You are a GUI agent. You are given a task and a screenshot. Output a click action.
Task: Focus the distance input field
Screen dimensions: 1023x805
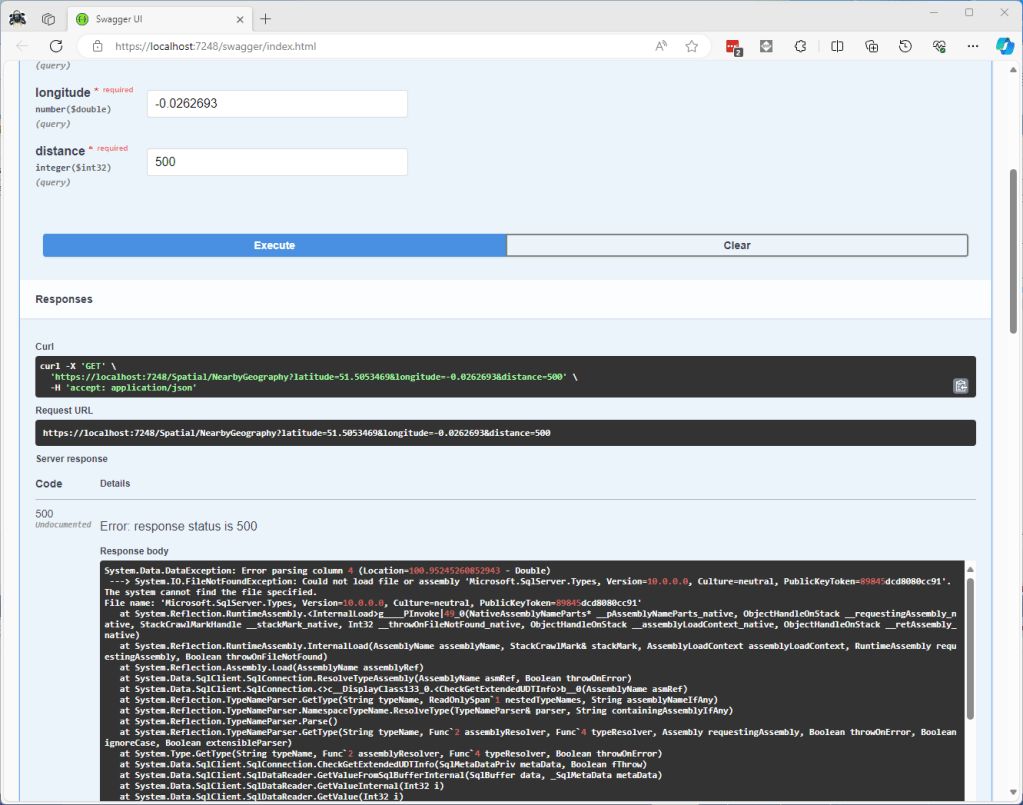click(277, 162)
